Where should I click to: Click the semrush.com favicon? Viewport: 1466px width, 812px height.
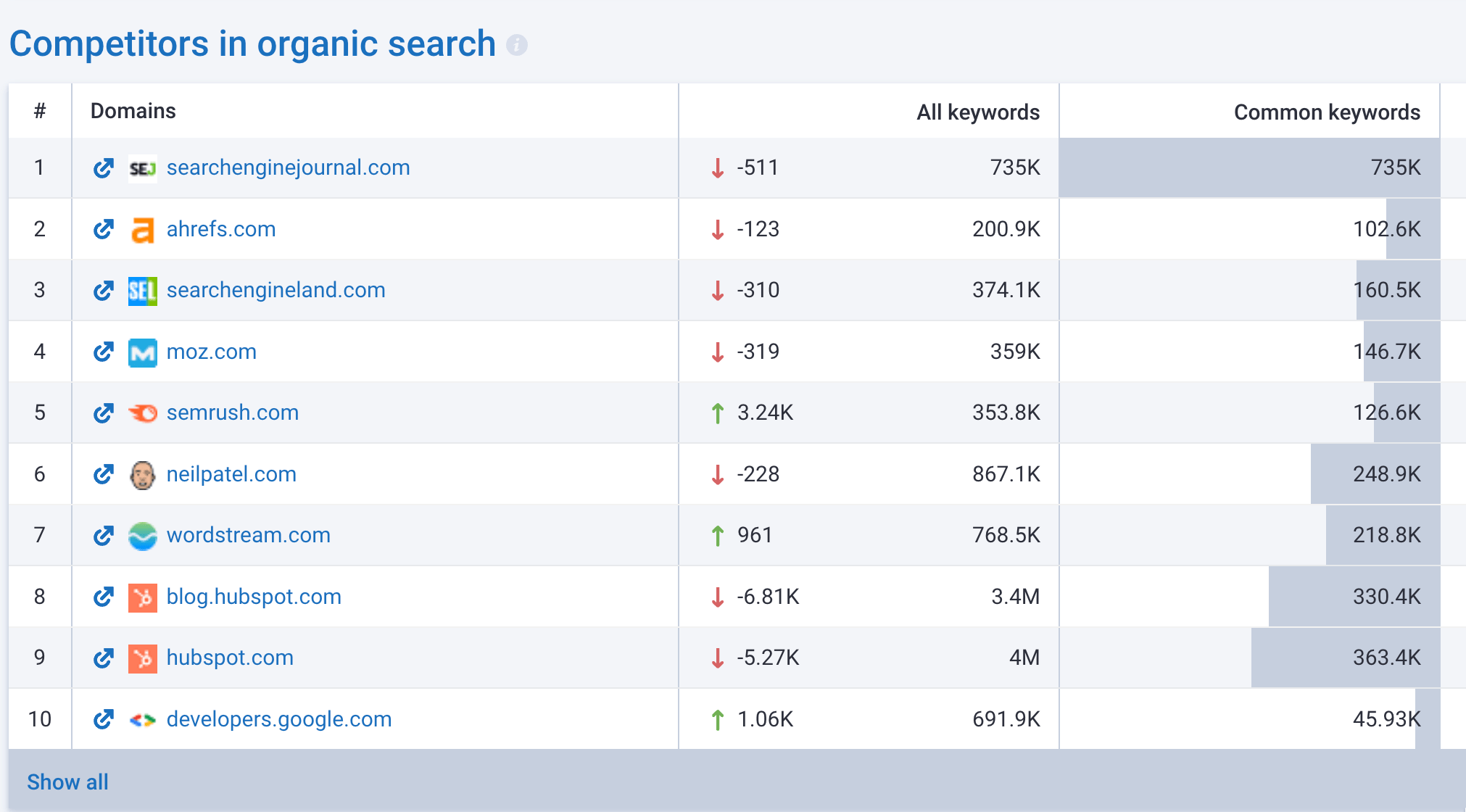coord(143,413)
